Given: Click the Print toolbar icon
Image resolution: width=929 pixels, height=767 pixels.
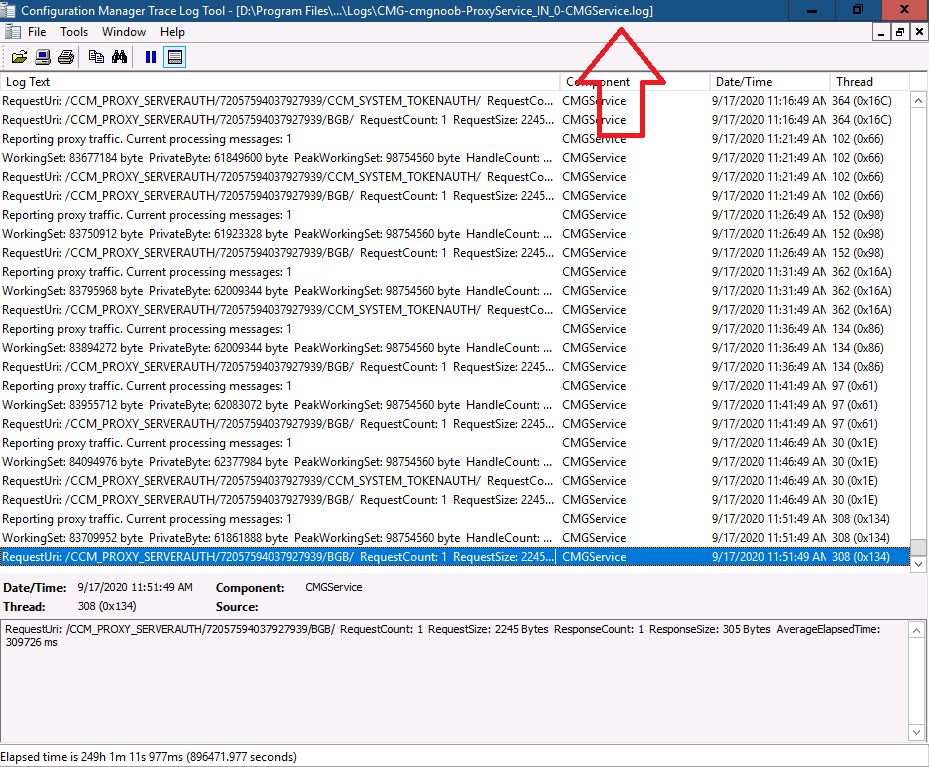Looking at the screenshot, I should (x=66, y=57).
